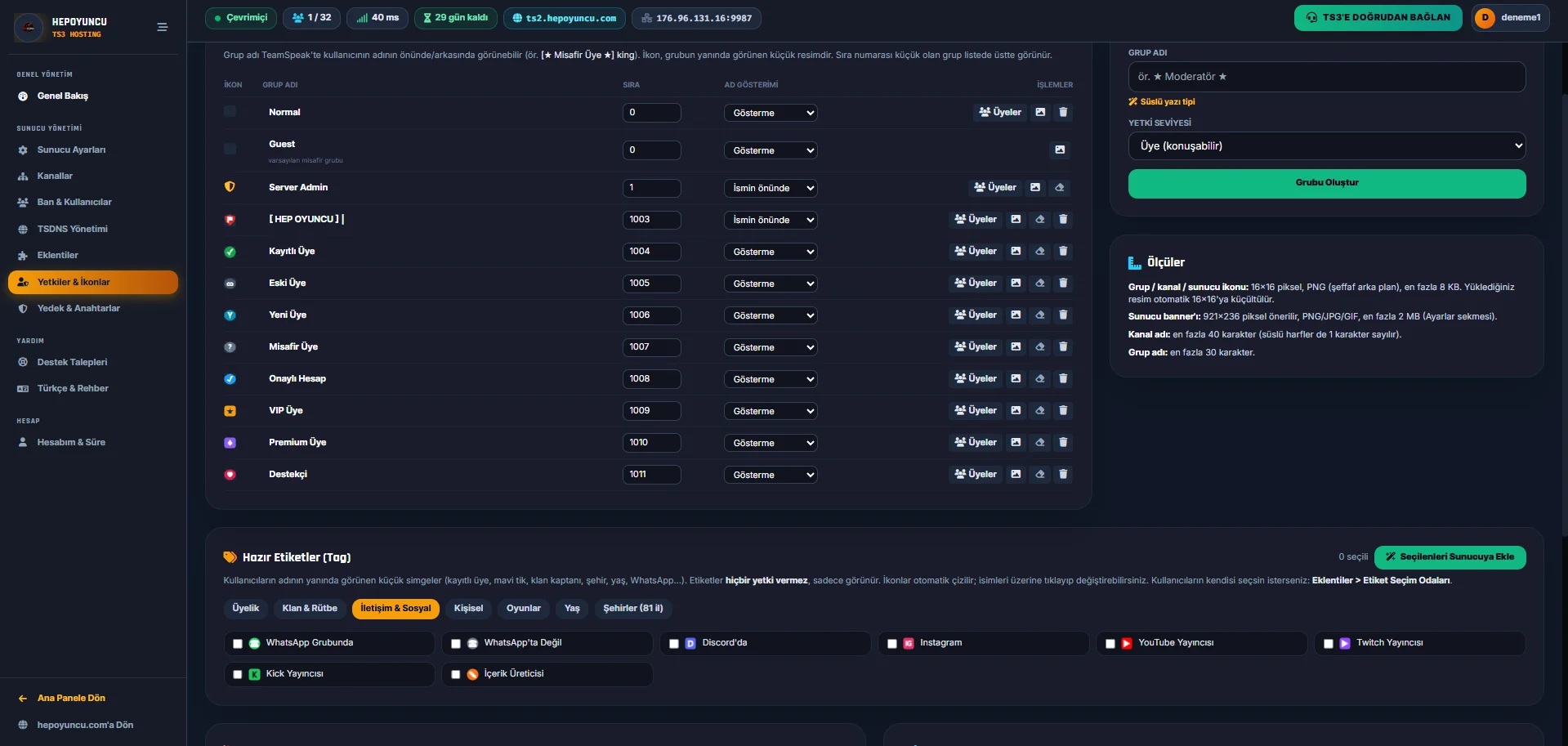1568x746 pixels.
Task: Open Üyeler list for Kayıtlı Üye
Action: [976, 252]
